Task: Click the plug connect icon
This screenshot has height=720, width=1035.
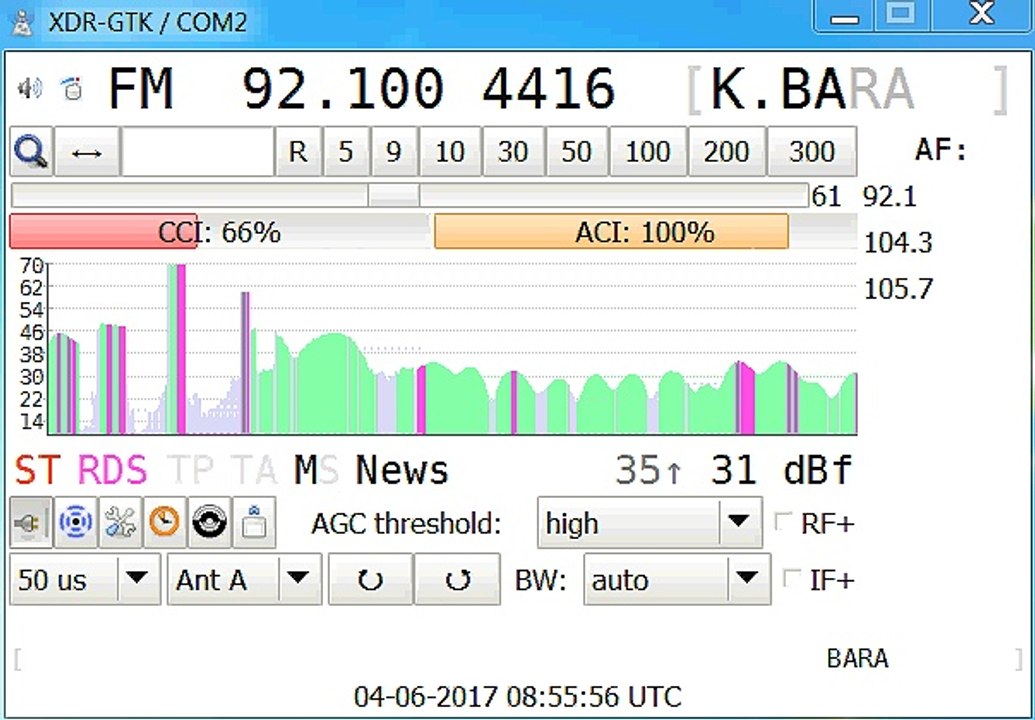Action: click(x=30, y=523)
